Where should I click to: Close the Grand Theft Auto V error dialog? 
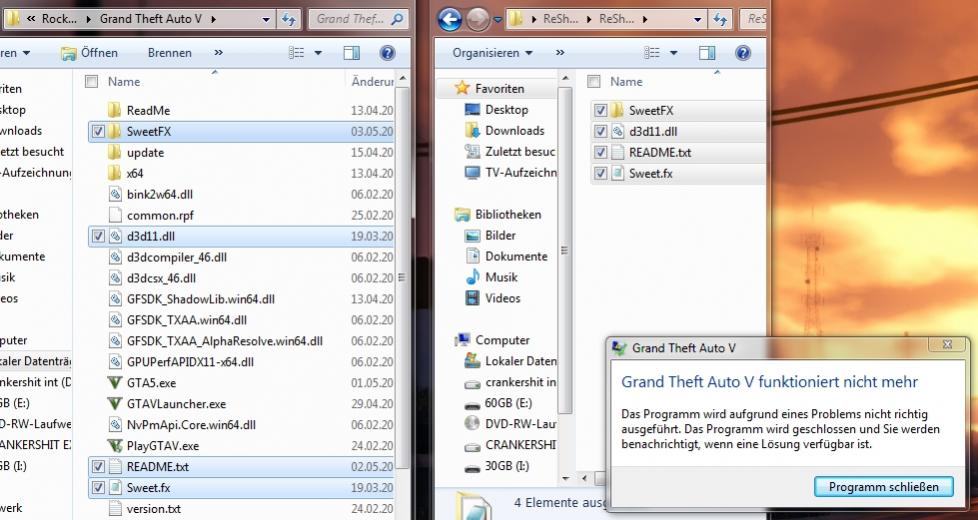(x=947, y=345)
